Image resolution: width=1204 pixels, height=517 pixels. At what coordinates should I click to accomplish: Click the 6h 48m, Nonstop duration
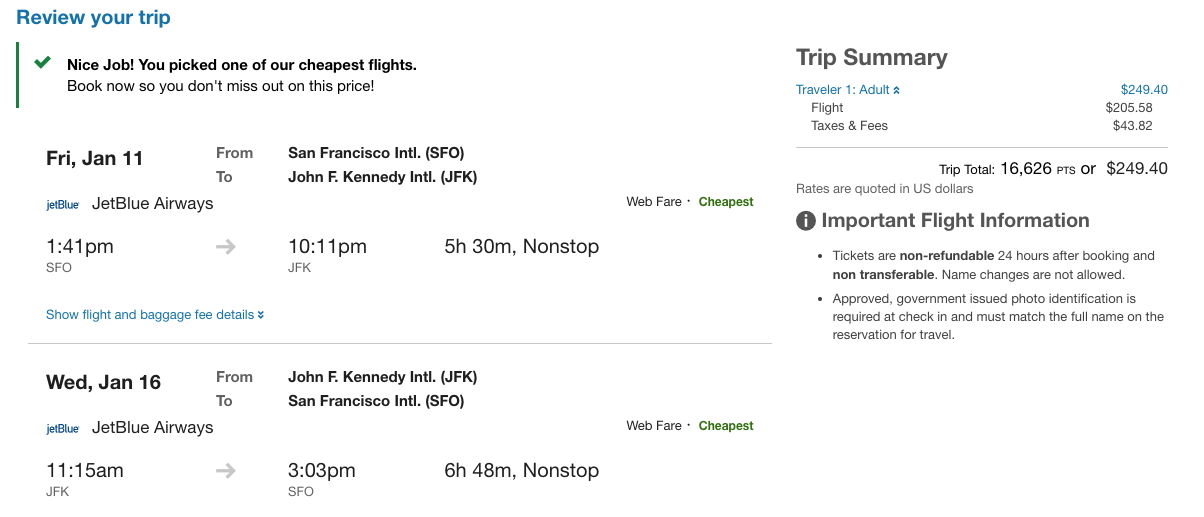(x=521, y=471)
